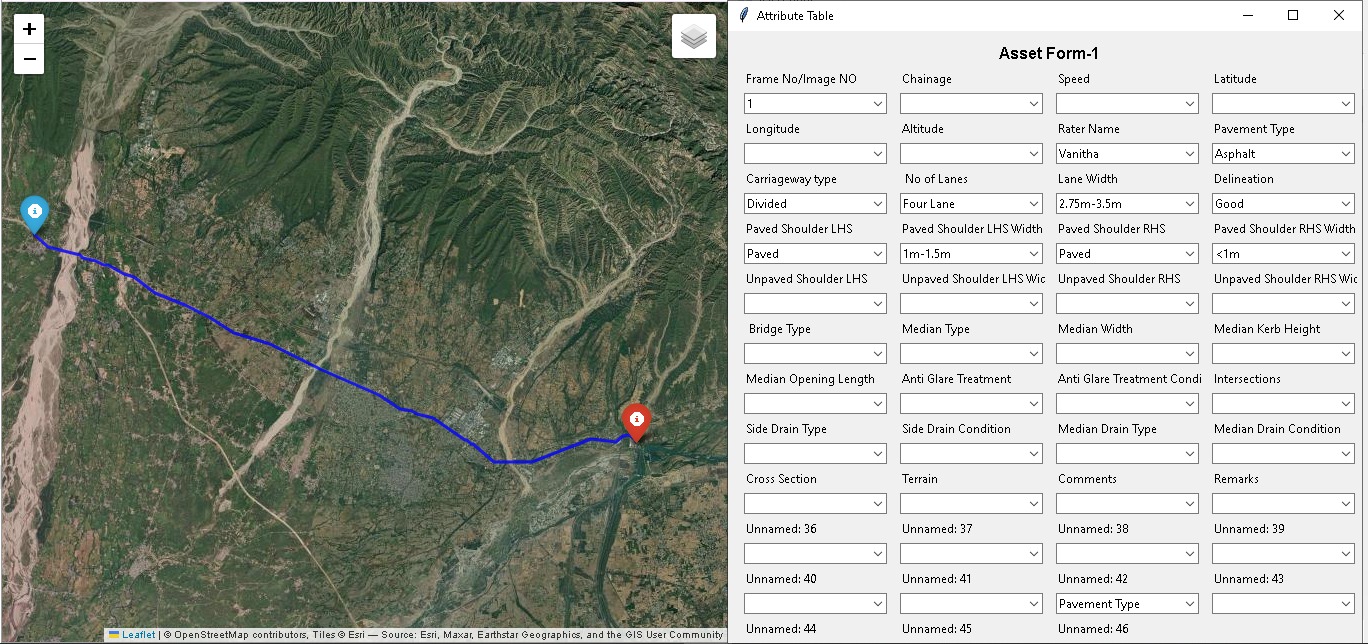Open the Leaflet attribution link

138,635
